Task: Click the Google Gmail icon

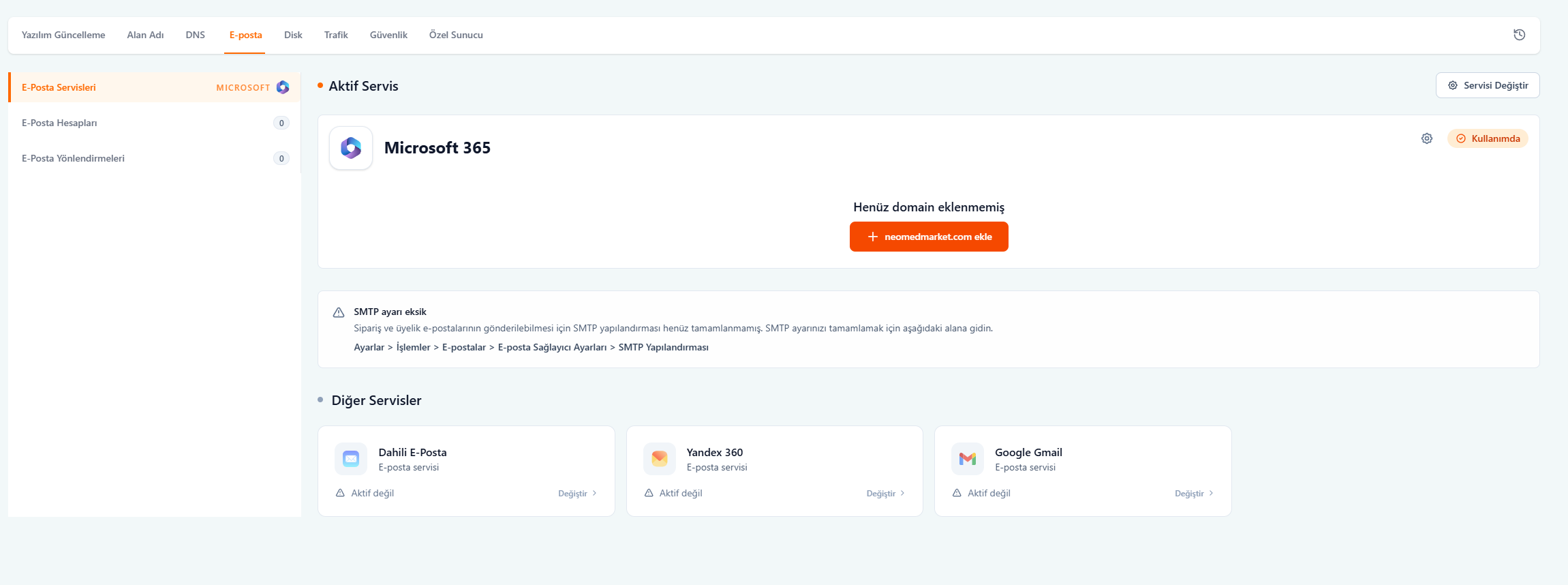Action: [x=967, y=459]
